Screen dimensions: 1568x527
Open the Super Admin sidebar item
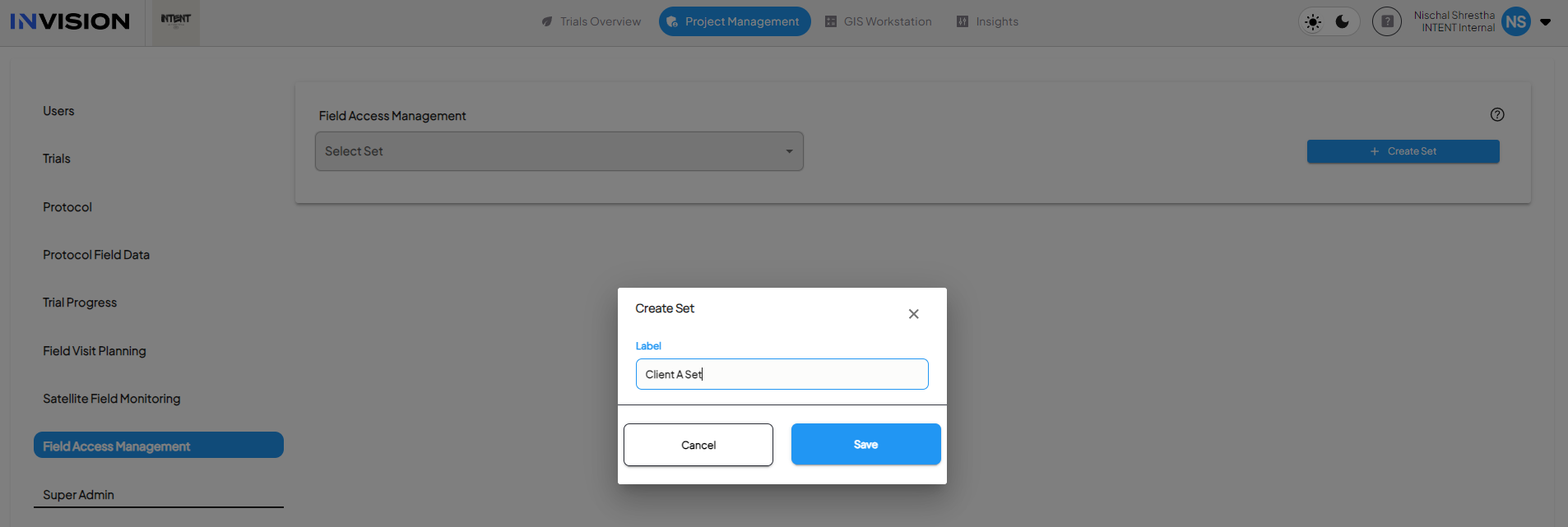point(79,495)
